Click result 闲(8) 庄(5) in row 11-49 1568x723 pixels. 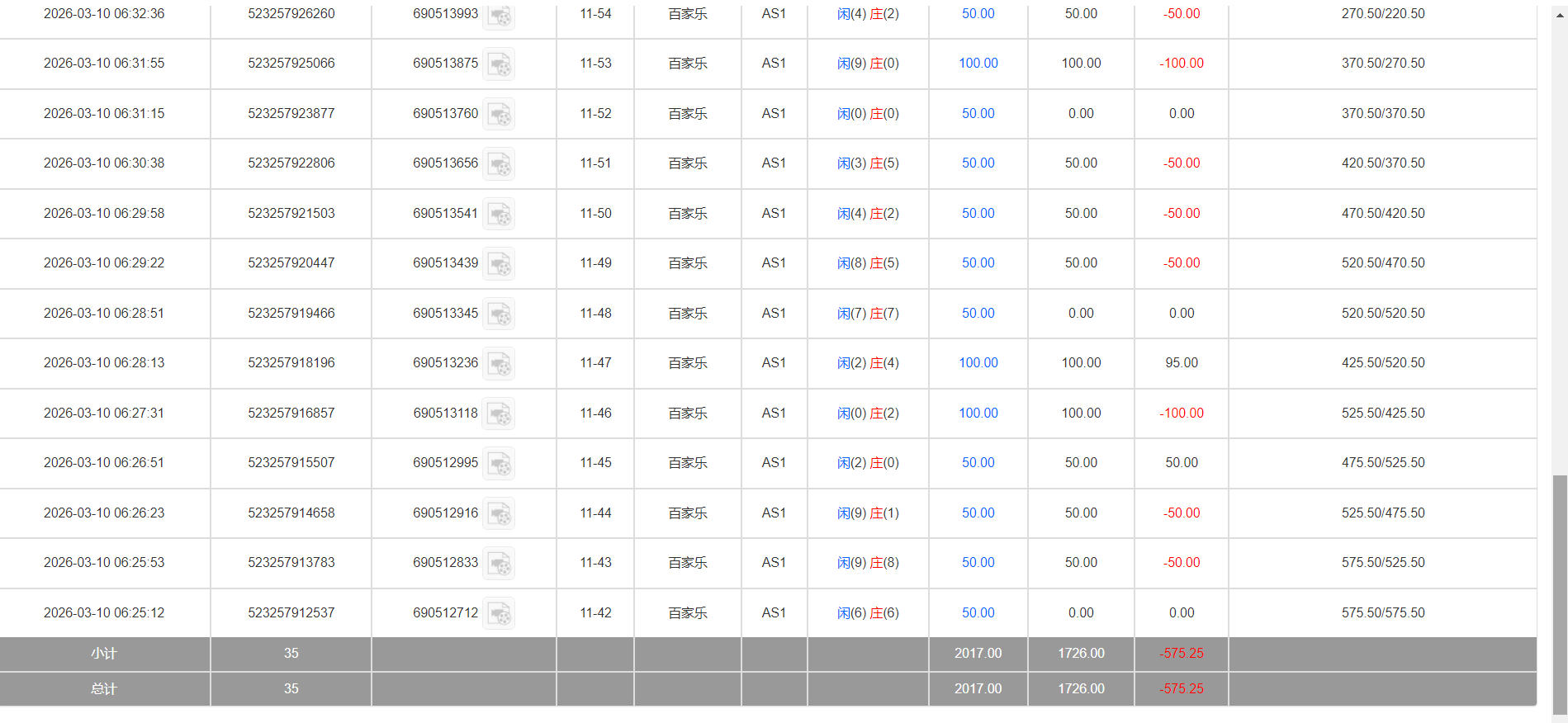coord(868,263)
